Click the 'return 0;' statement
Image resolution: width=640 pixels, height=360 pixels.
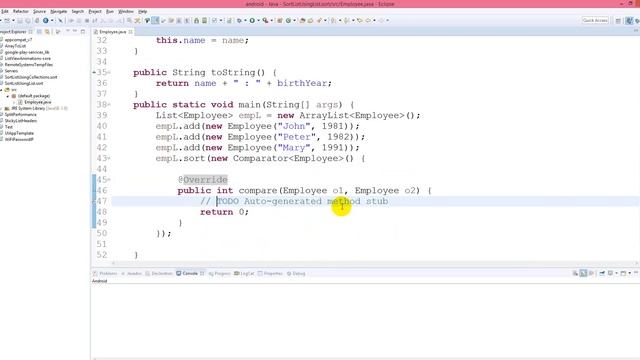pos(224,212)
